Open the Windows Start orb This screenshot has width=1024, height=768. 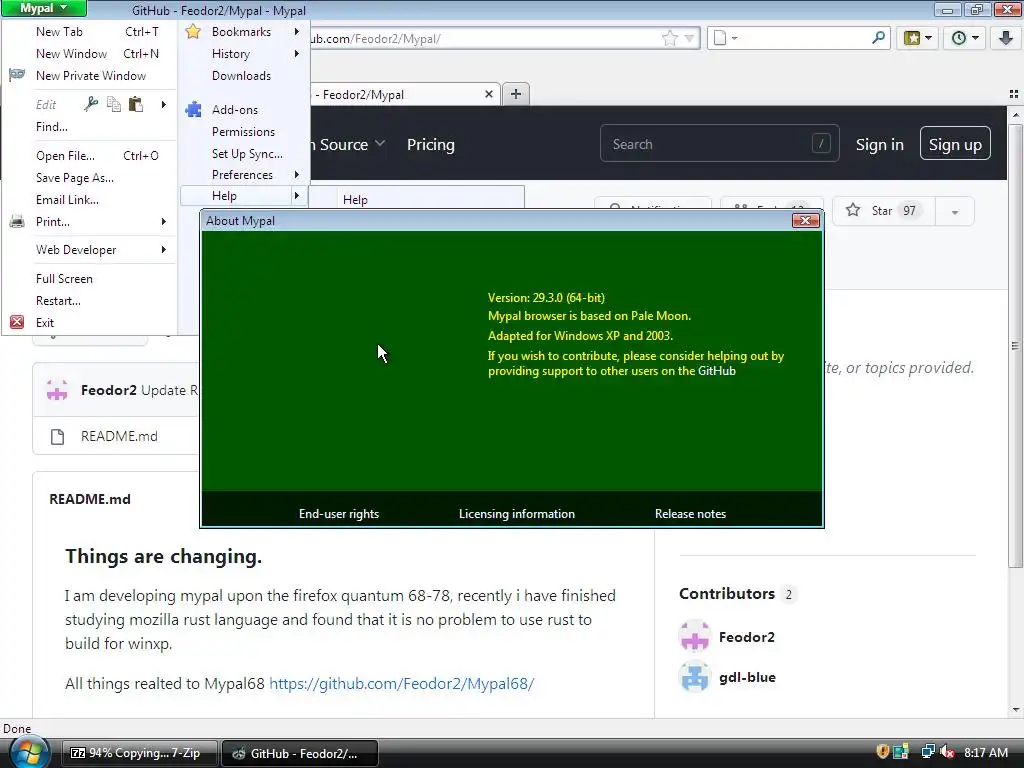(x=28, y=752)
